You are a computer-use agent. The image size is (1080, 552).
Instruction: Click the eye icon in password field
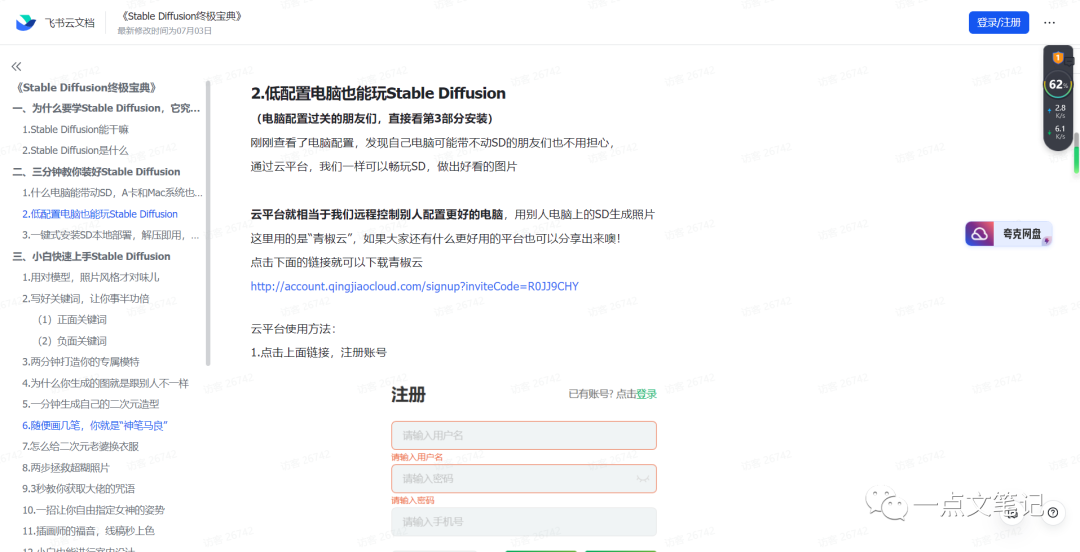pos(643,478)
